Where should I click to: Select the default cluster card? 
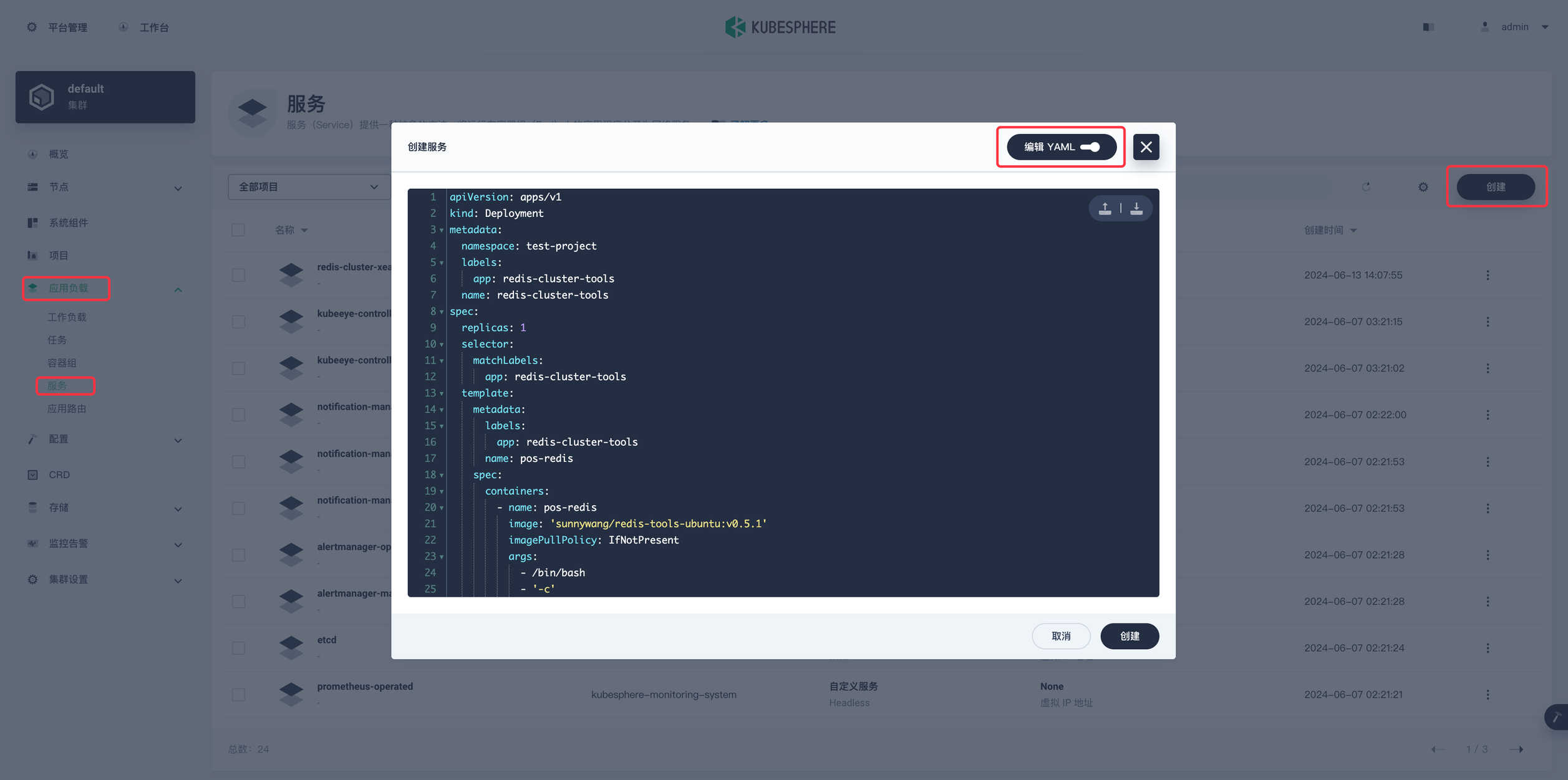pyautogui.click(x=105, y=97)
